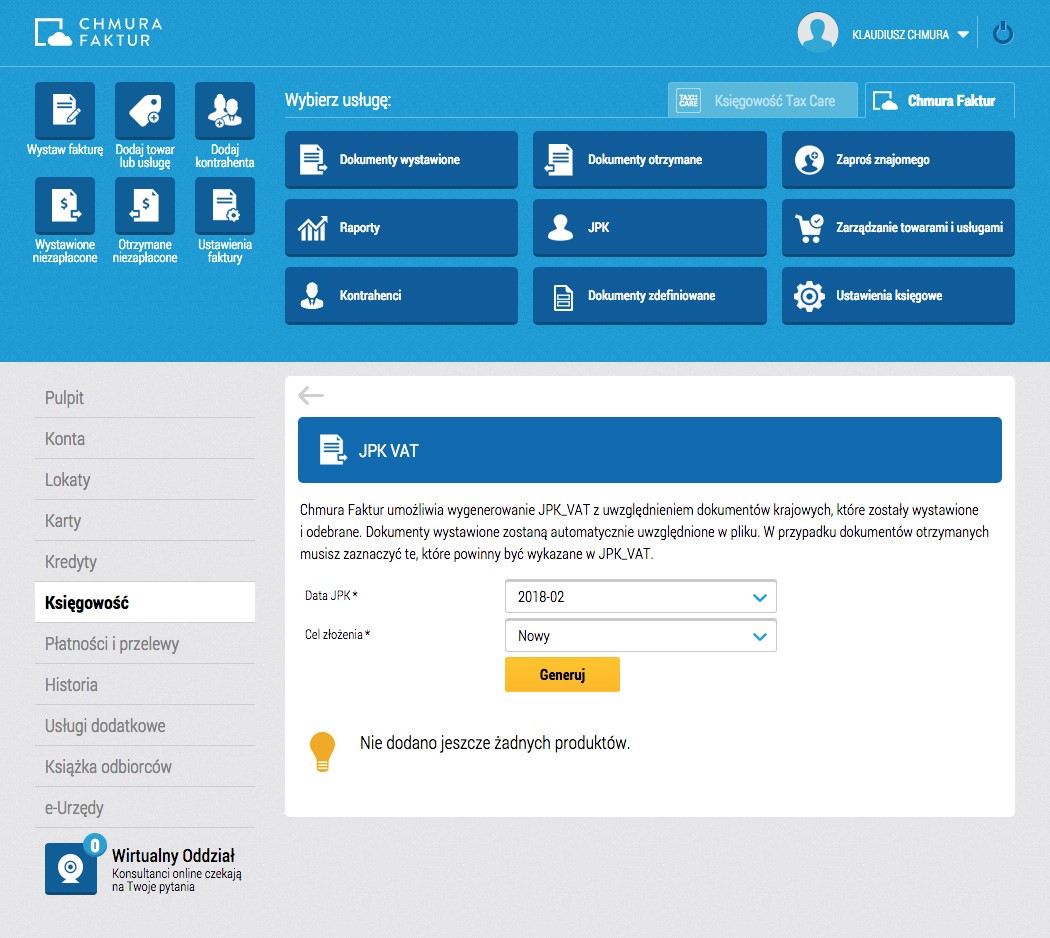Open Zarządzanie towarami i usługami tile

[898, 228]
